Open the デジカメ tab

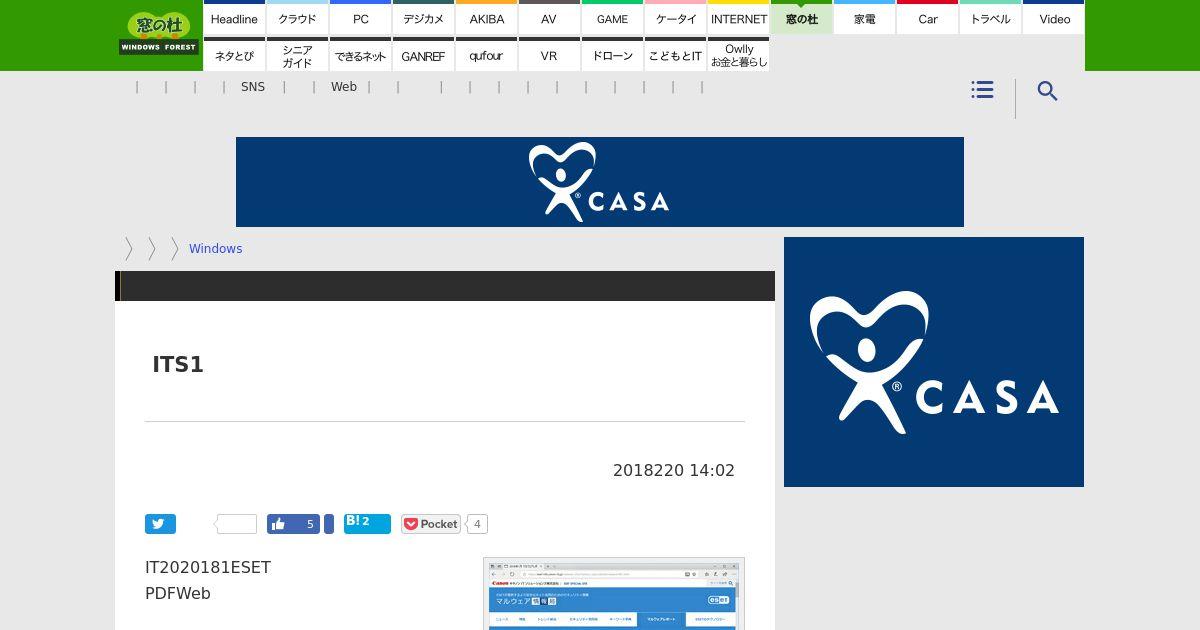click(x=423, y=18)
